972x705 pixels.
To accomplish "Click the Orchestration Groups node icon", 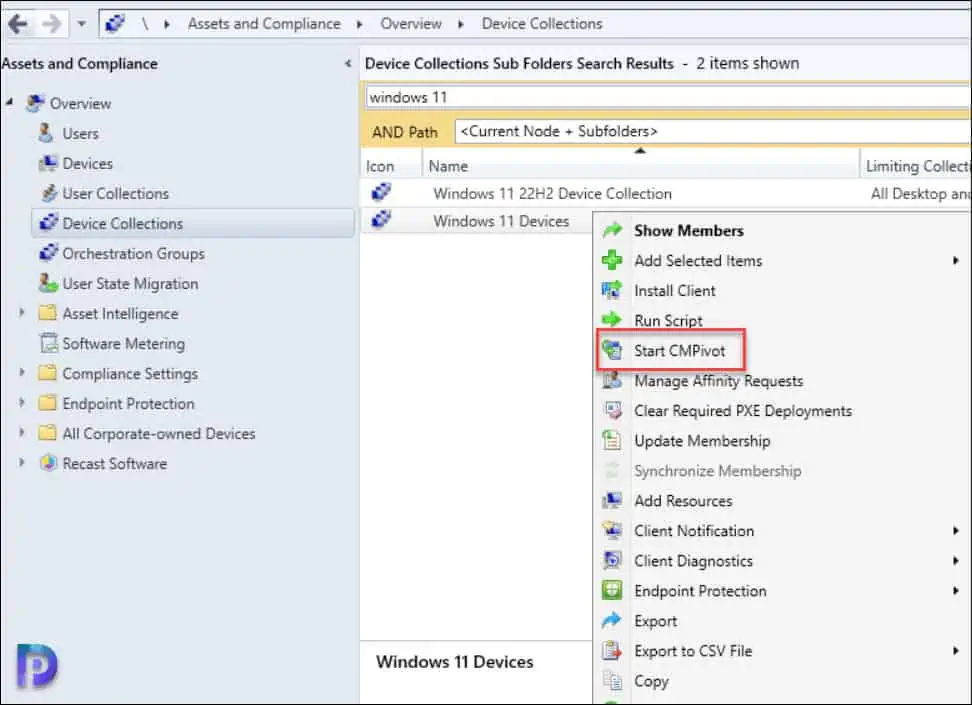I will [x=48, y=252].
